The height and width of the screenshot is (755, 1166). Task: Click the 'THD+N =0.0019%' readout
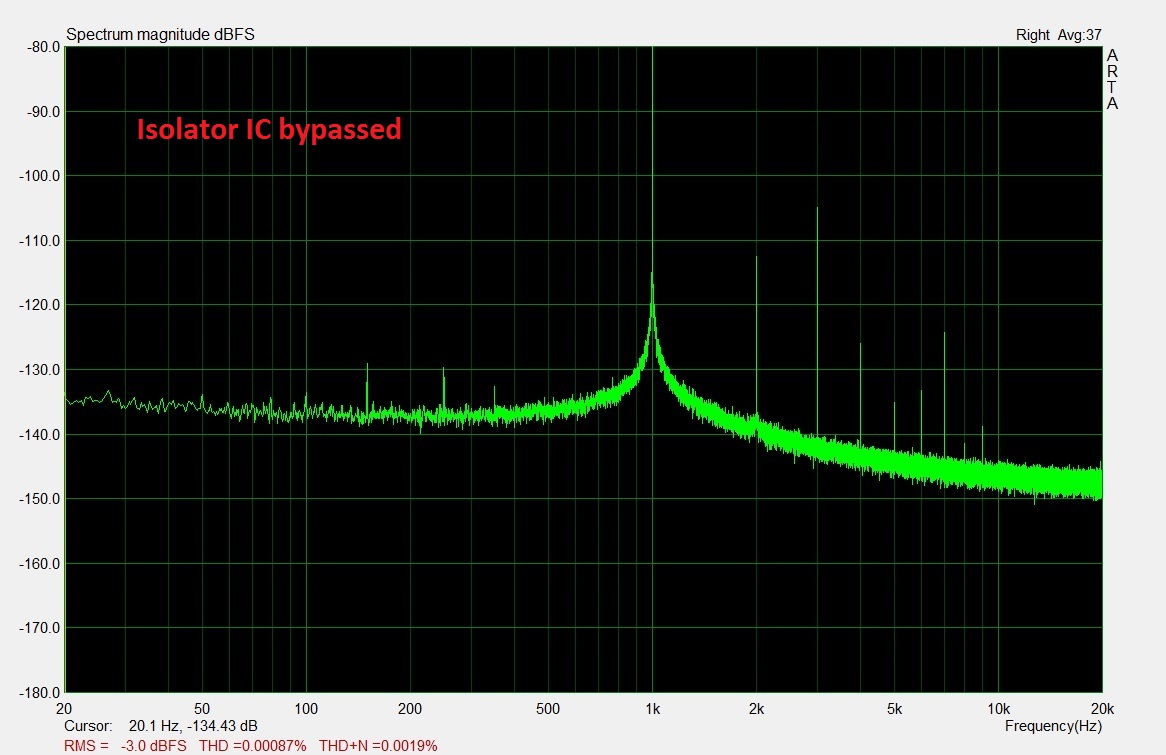[379, 745]
